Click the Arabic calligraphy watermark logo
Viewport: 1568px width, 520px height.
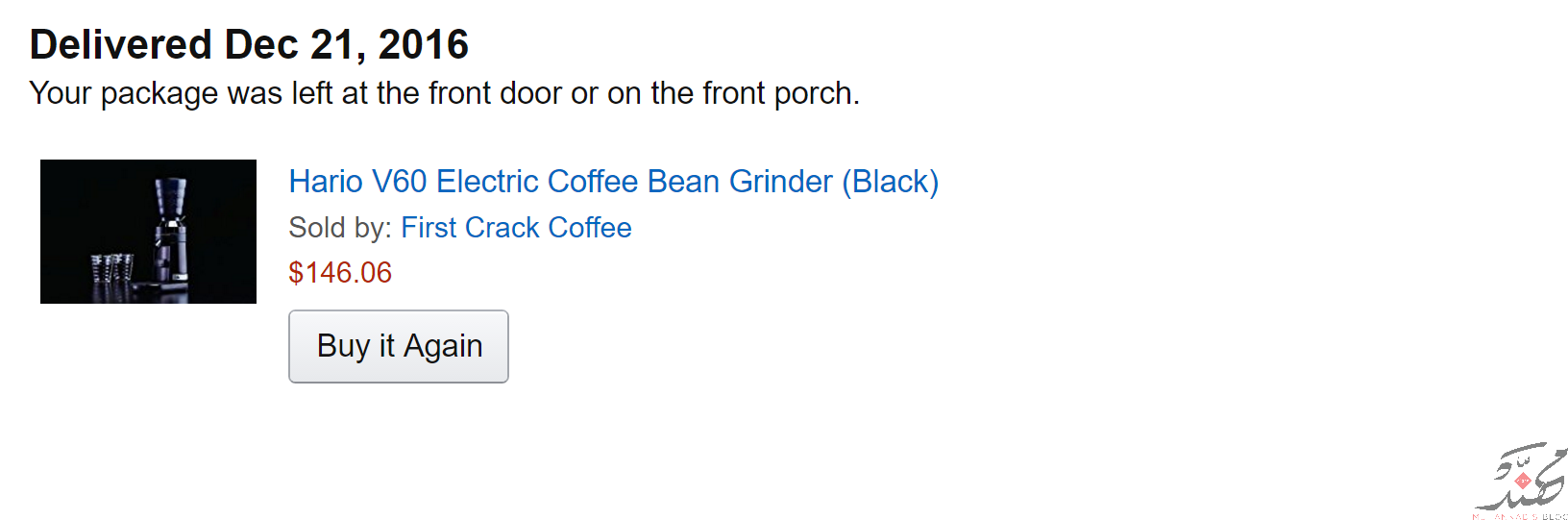[1522, 477]
